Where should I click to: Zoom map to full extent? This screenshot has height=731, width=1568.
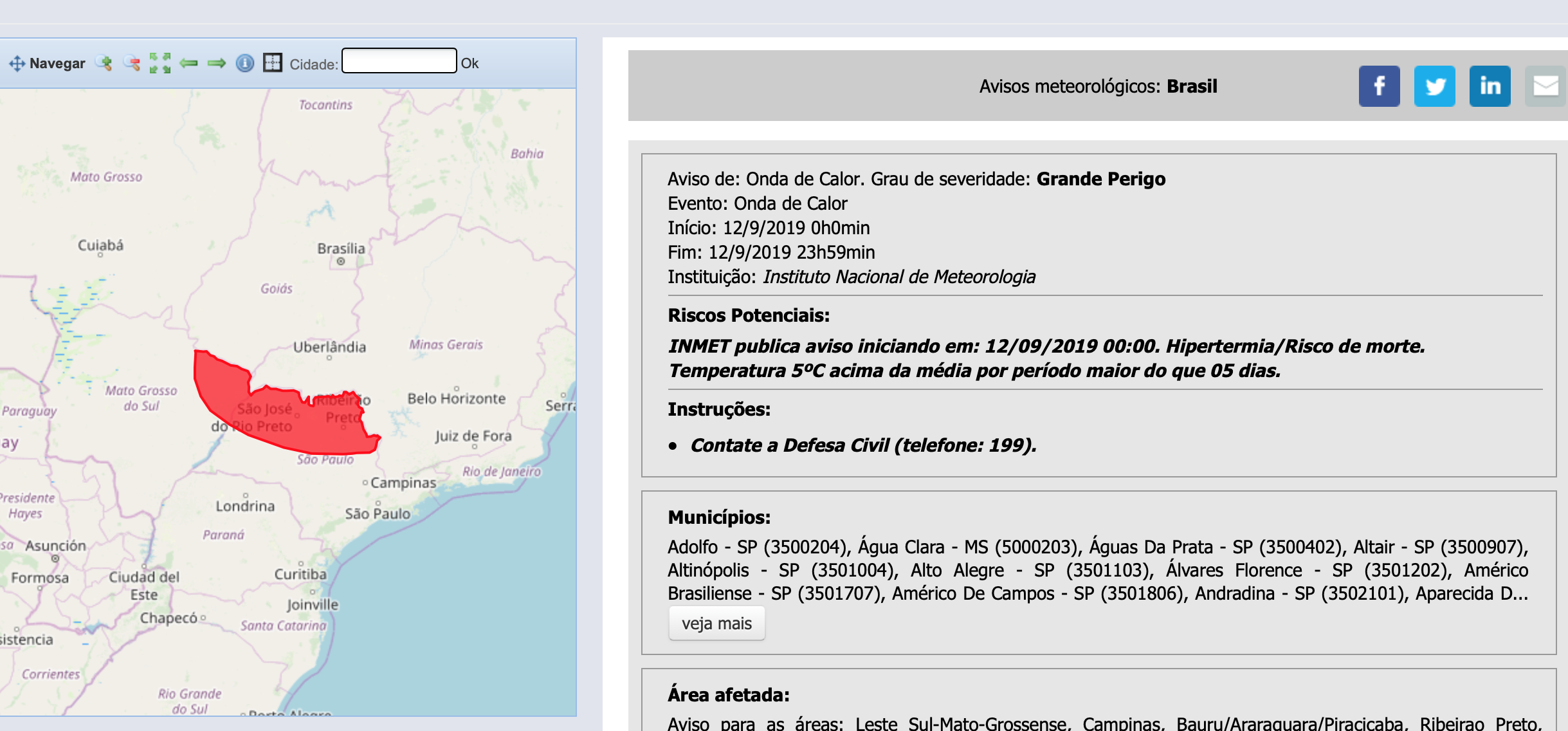click(x=160, y=63)
